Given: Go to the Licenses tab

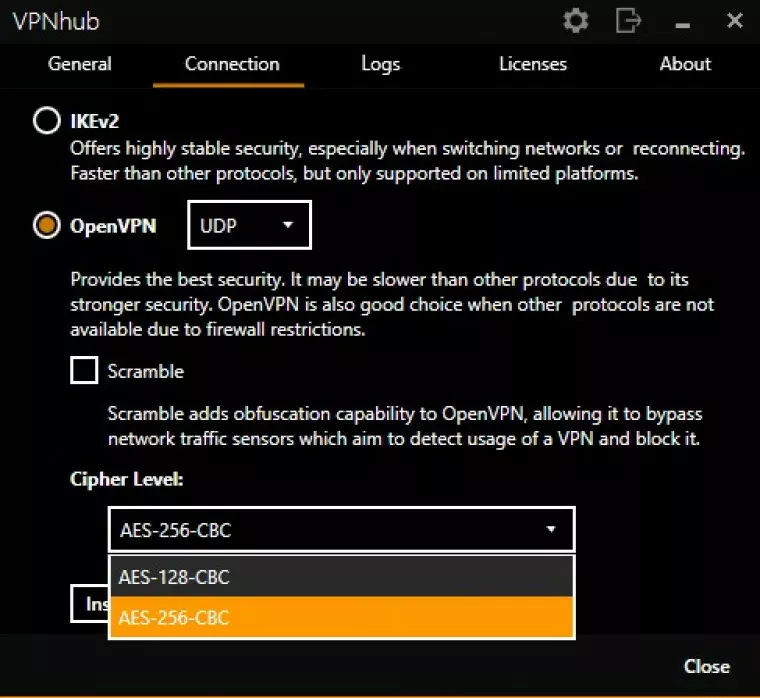Looking at the screenshot, I should point(532,64).
